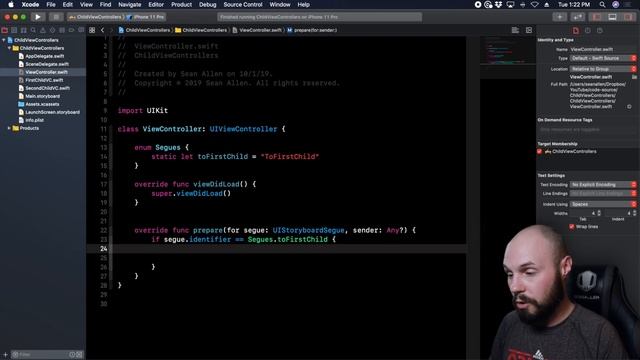Show the Symbol navigator
Viewport: 640px width, 360px height.
pyautogui.click(x=24, y=30)
